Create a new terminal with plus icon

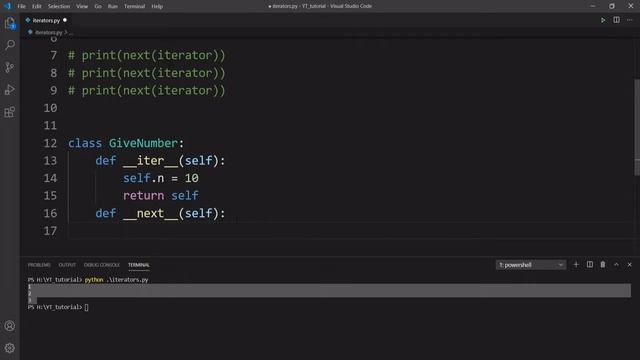[x=576, y=265]
